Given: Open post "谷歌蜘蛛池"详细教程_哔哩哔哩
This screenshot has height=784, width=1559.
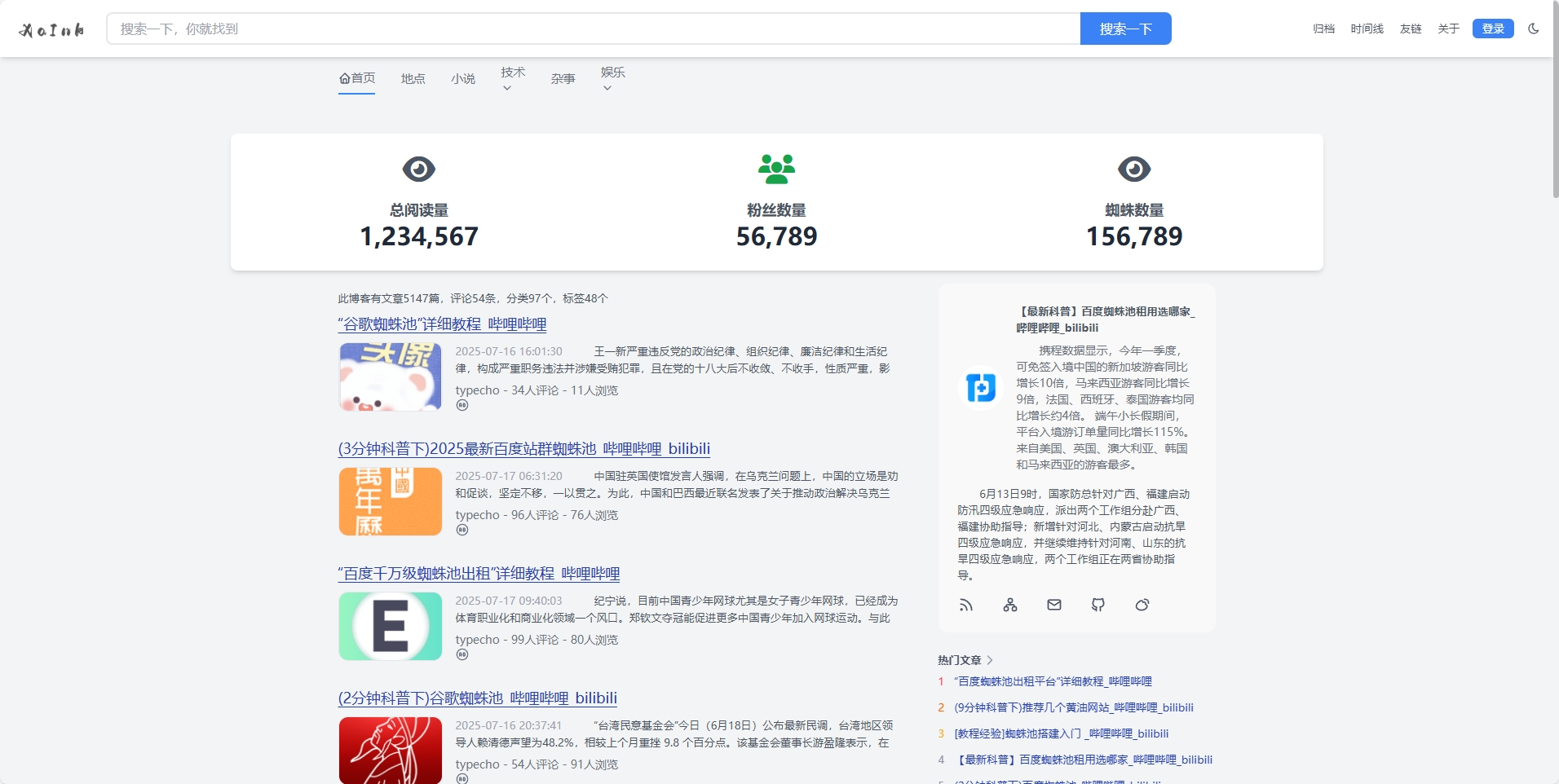Looking at the screenshot, I should [443, 324].
